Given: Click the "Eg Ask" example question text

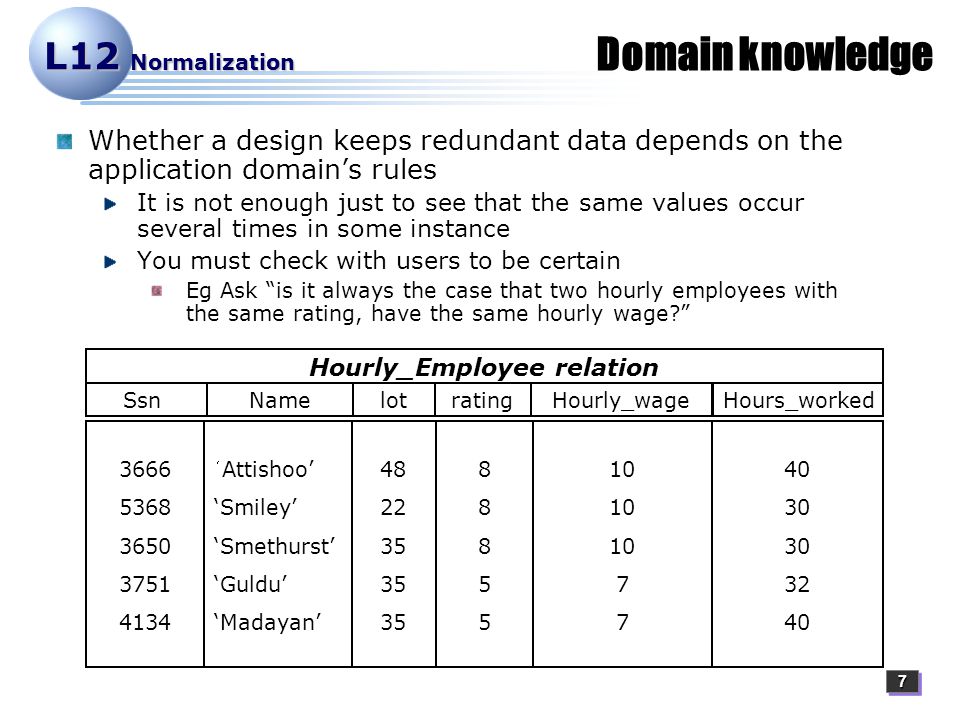Looking at the screenshot, I should click(x=511, y=302).
